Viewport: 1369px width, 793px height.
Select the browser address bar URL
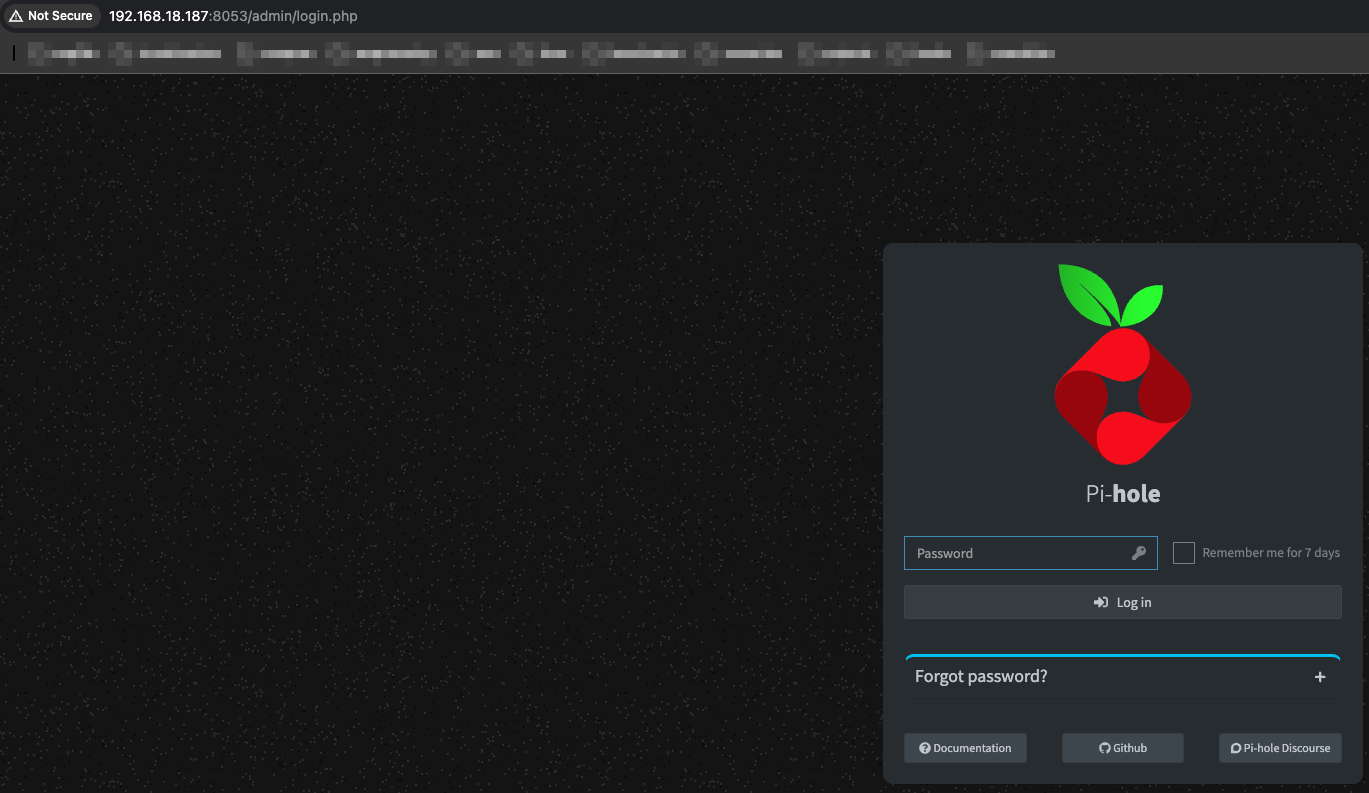233,16
